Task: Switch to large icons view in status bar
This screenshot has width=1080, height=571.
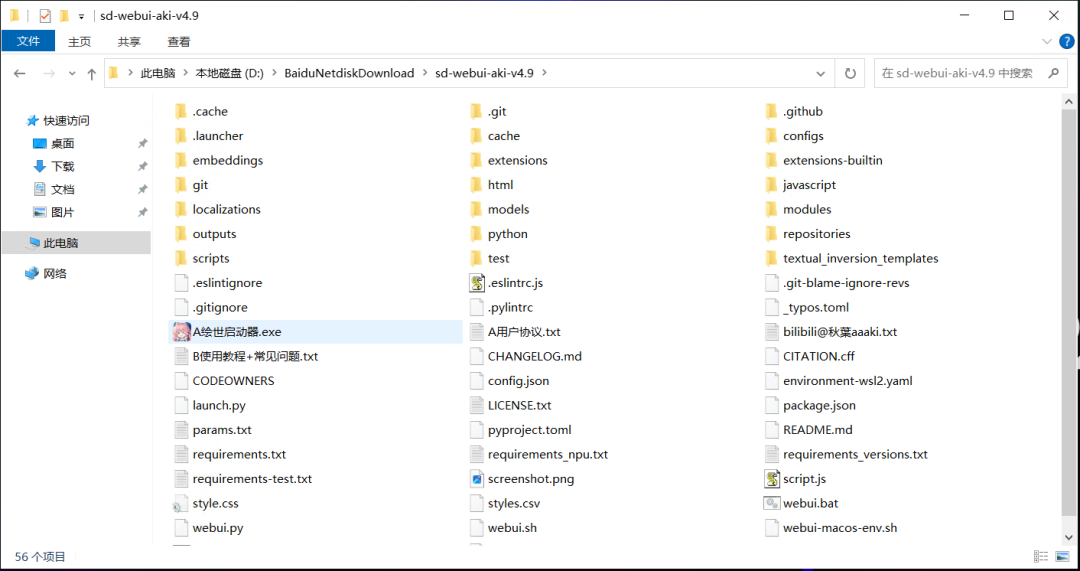Action: 1061,557
